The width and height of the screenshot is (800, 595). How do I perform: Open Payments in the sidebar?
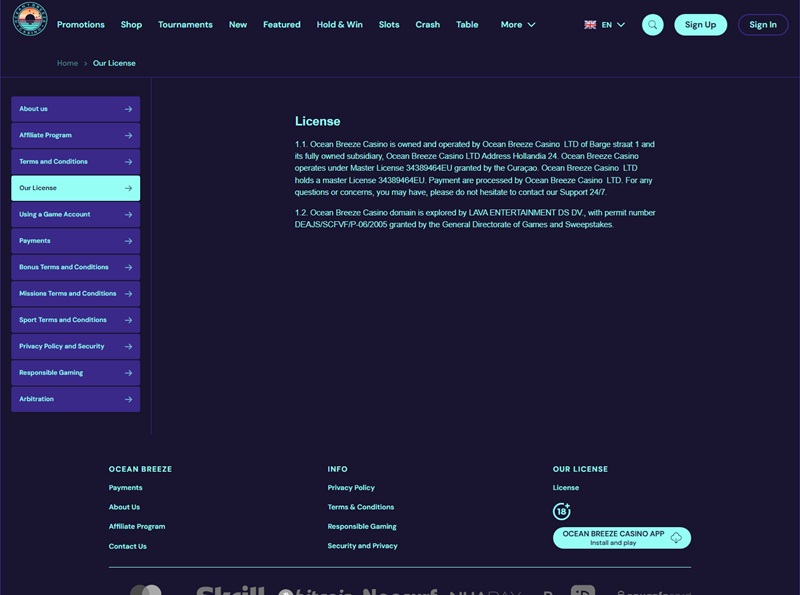(76, 241)
